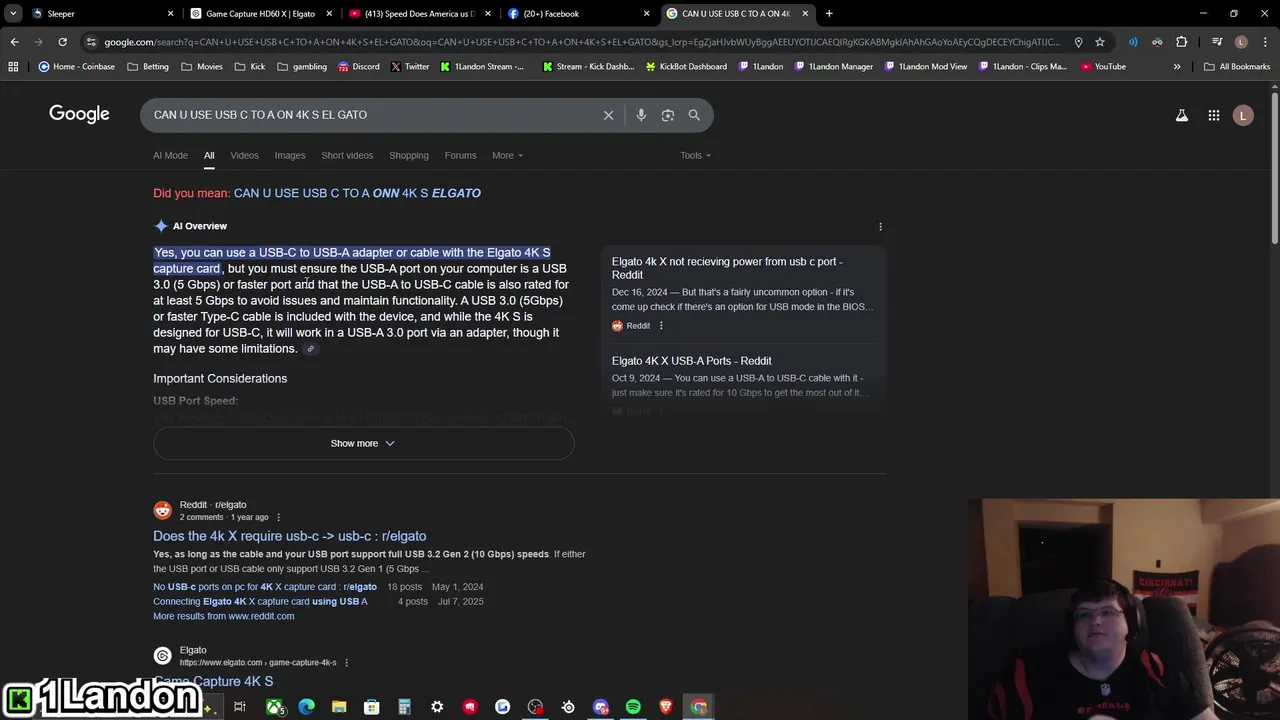
Task: Click the source link chip after AI overview paragraph
Action: click(x=311, y=349)
